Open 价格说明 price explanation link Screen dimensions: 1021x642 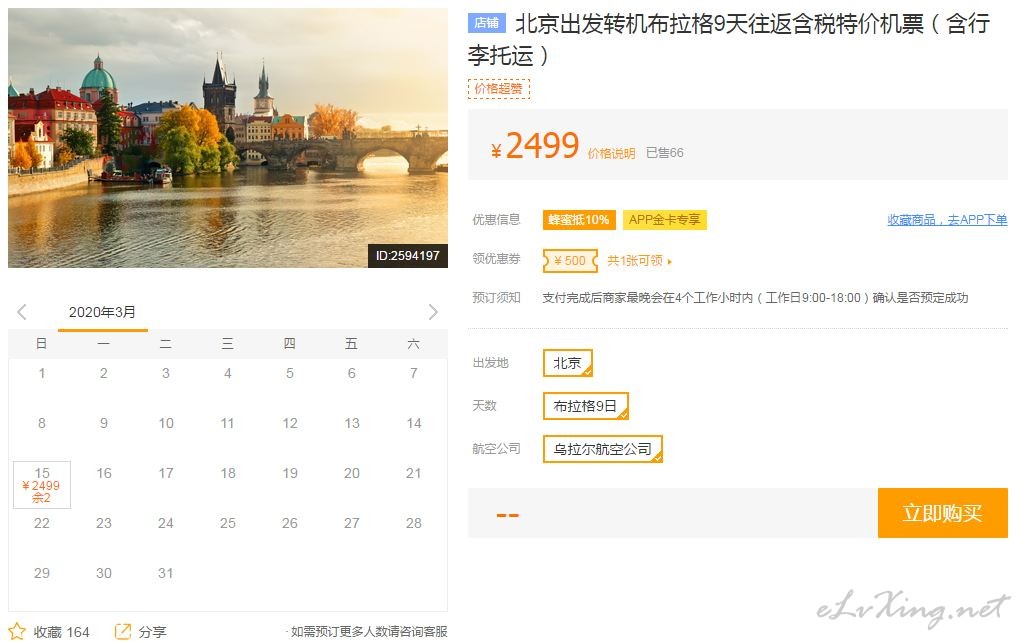pos(611,153)
